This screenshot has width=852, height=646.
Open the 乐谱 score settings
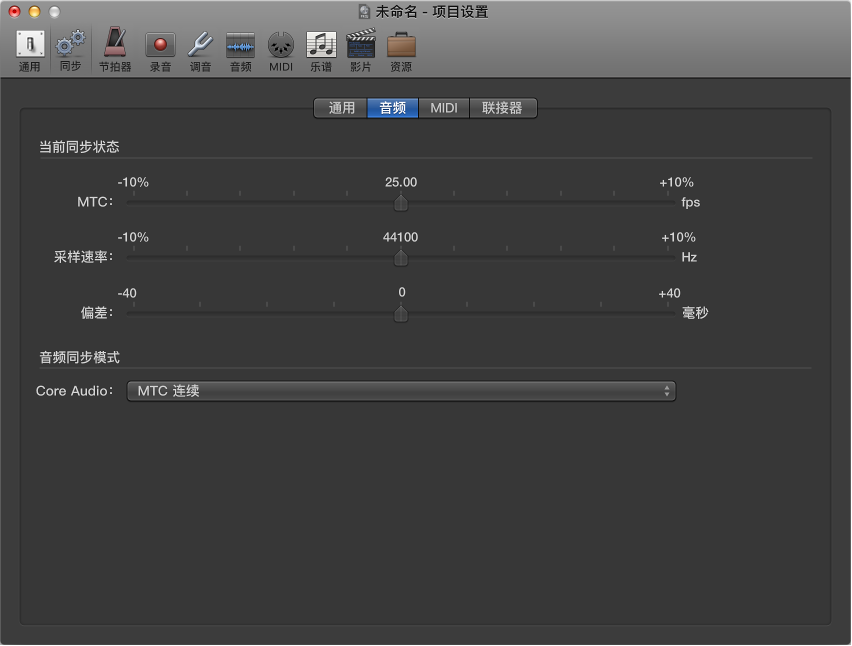321,51
